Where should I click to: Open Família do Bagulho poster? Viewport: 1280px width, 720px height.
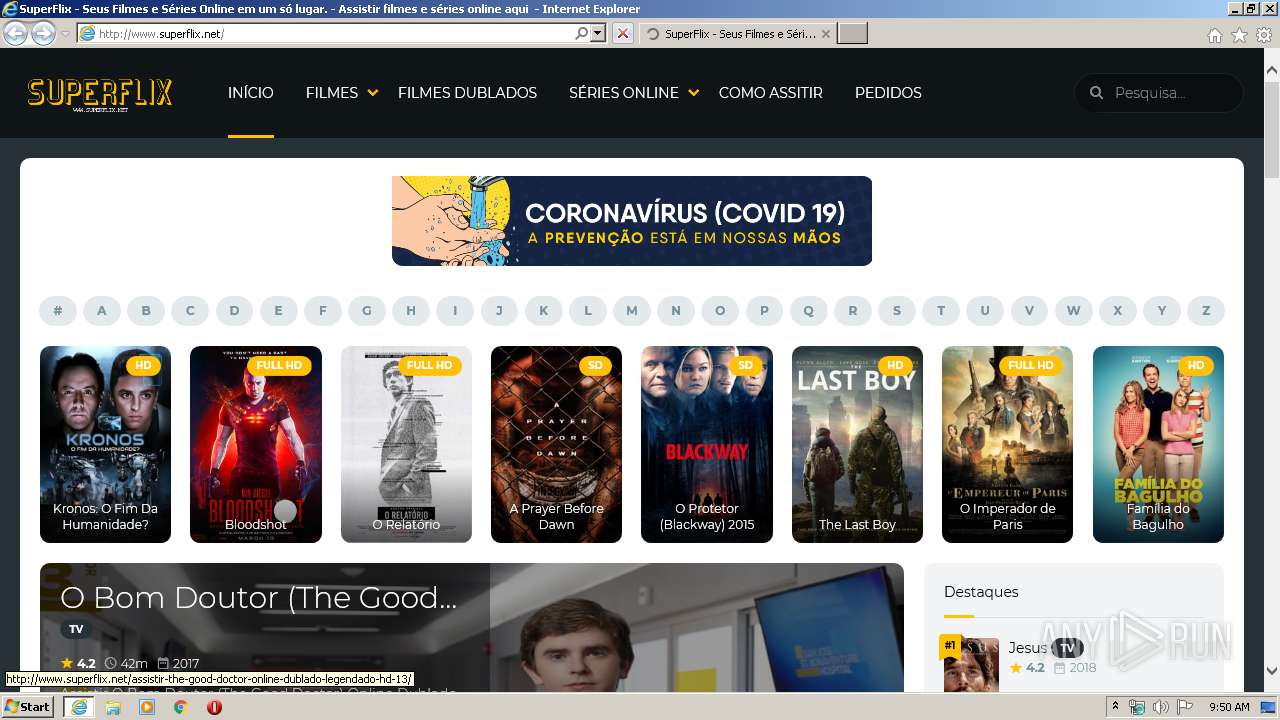1158,444
